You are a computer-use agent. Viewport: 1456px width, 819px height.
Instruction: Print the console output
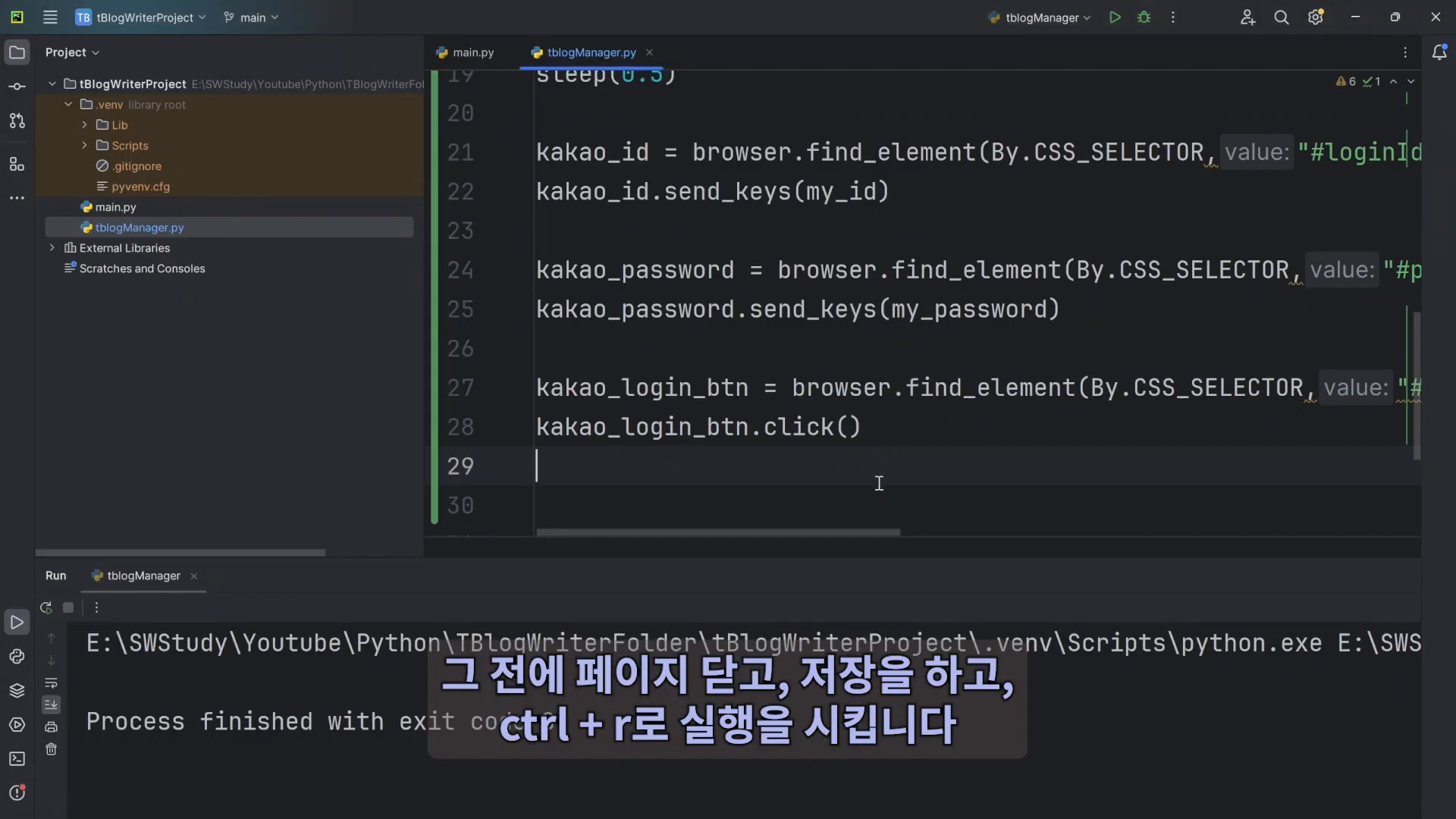[51, 727]
